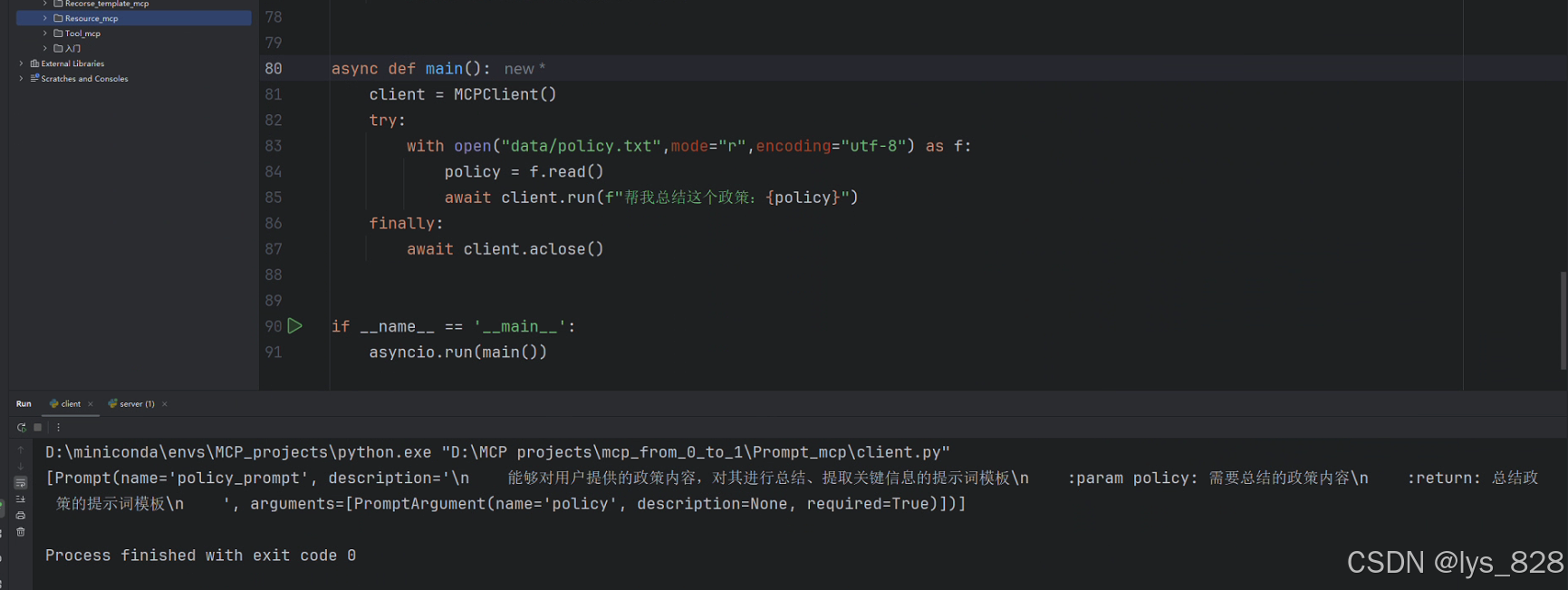
Task: Clear all console output with trash icon
Action: pyautogui.click(x=21, y=532)
